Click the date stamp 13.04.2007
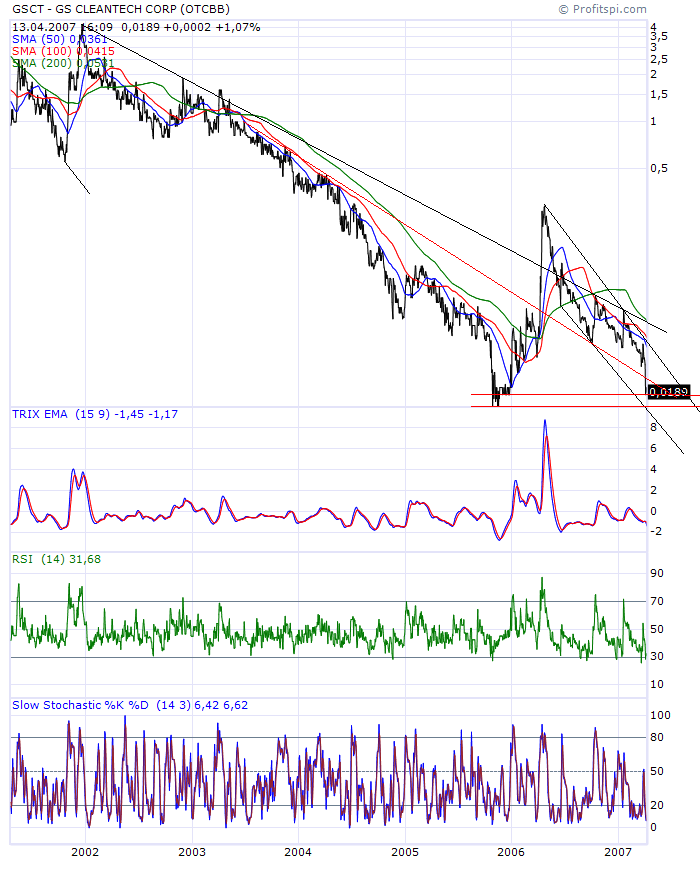 pyautogui.click(x=44, y=27)
